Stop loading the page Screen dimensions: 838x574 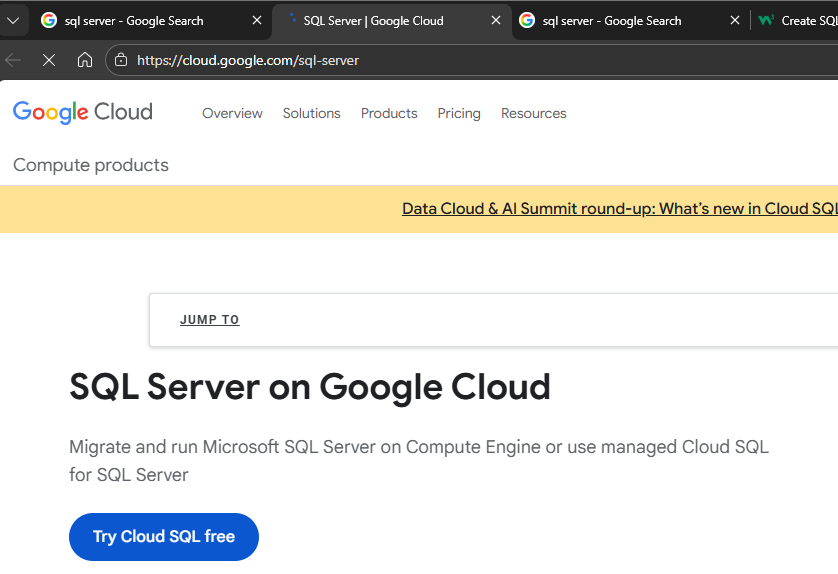(x=49, y=60)
